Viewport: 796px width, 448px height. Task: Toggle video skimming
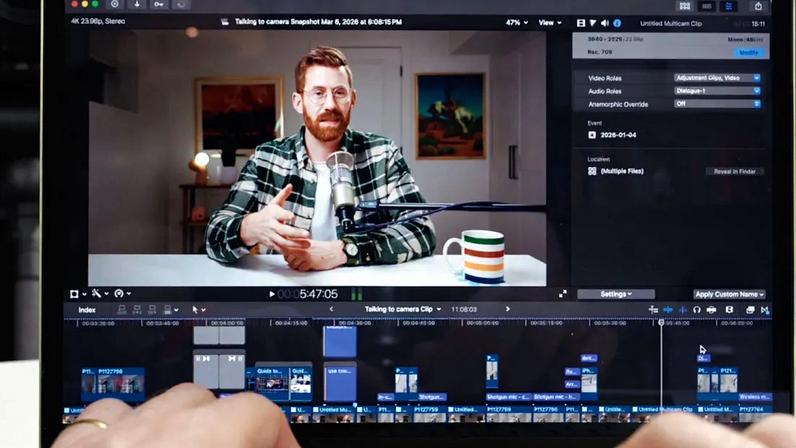[x=668, y=309]
